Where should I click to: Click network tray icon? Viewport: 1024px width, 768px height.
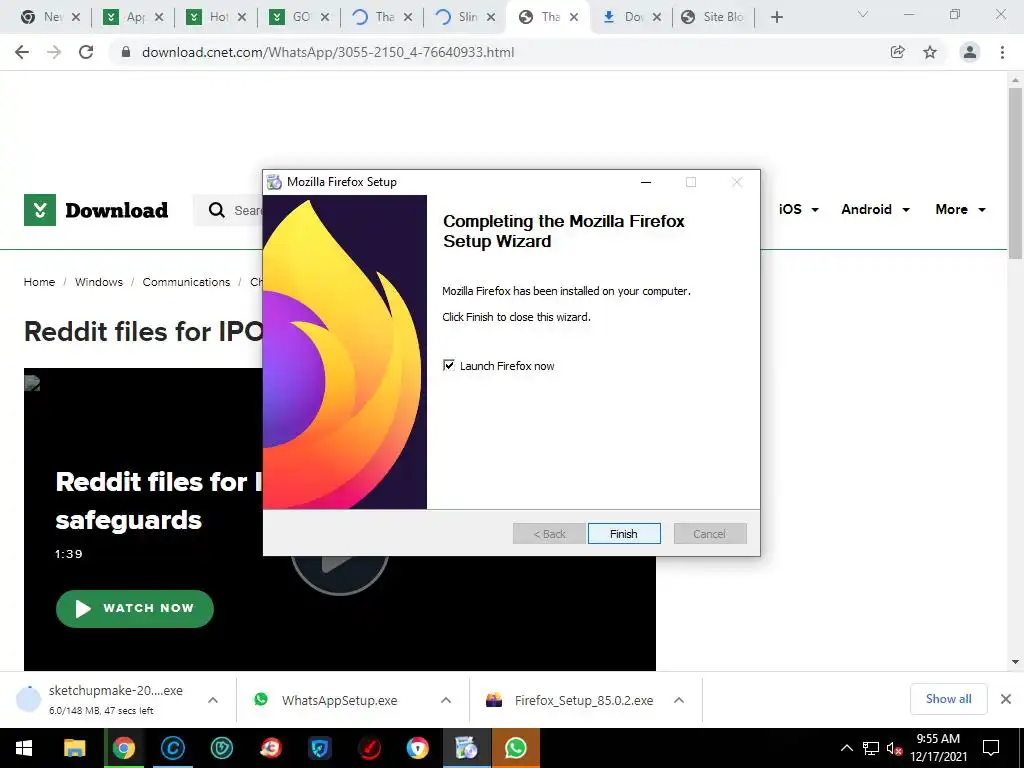tap(871, 748)
